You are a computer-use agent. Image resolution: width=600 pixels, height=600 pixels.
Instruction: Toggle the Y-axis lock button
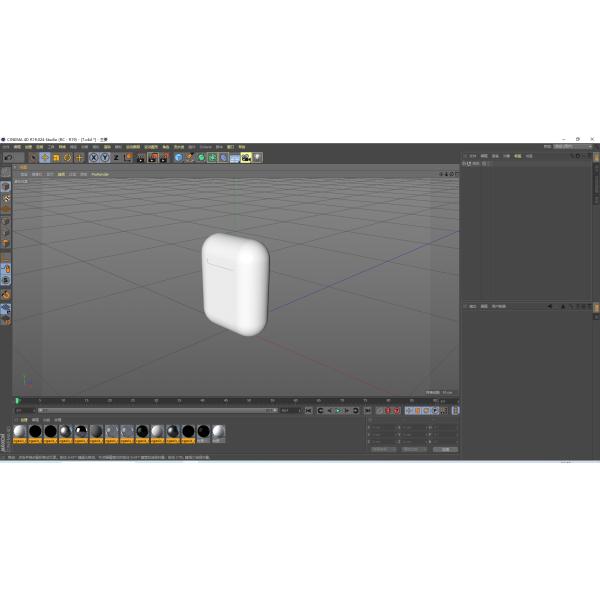(105, 158)
